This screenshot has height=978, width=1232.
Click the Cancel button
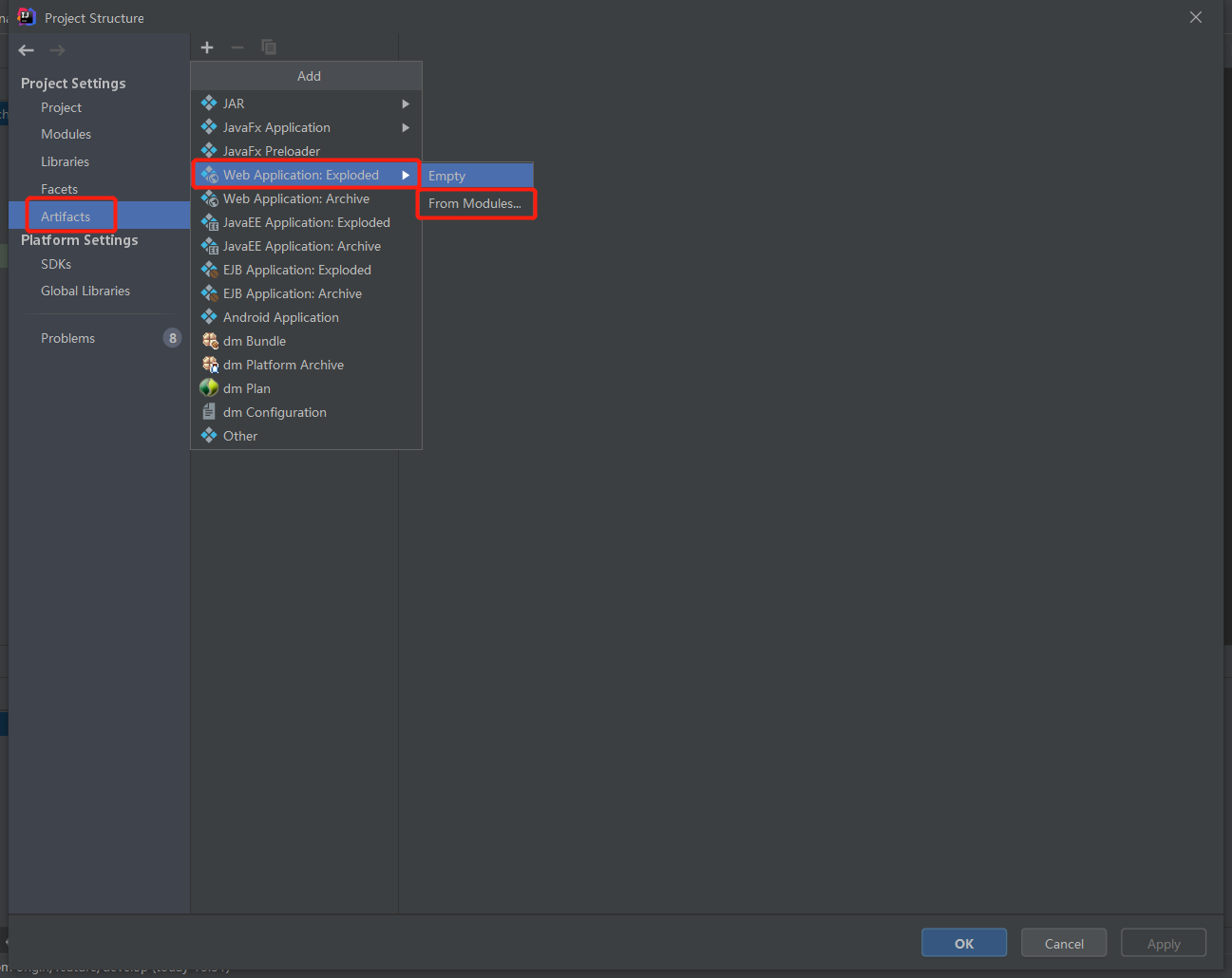[1064, 943]
